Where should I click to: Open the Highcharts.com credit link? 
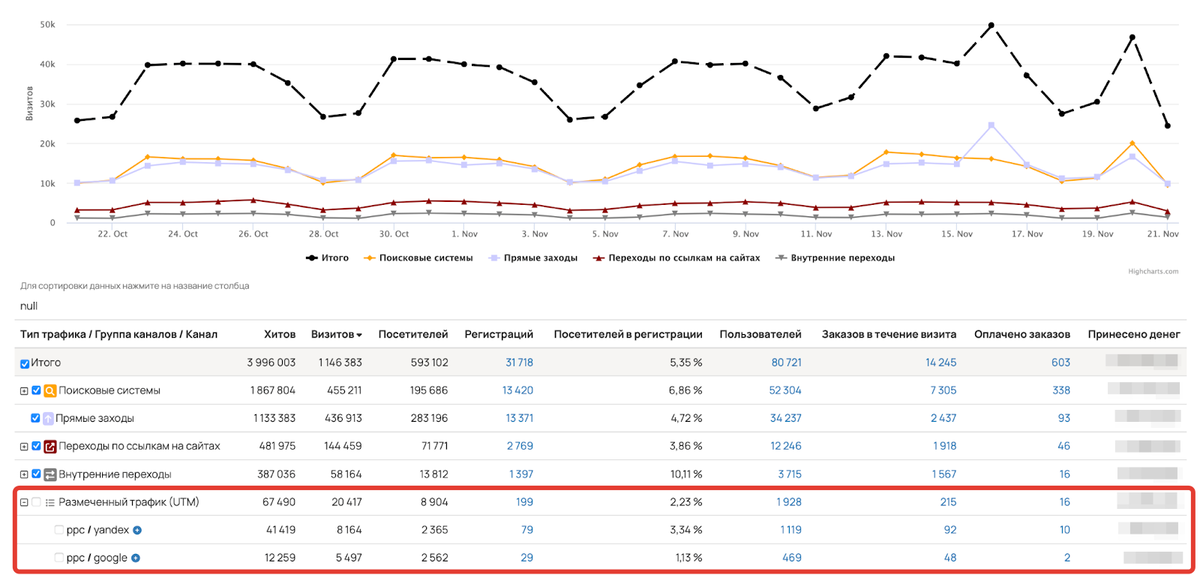tap(1155, 272)
